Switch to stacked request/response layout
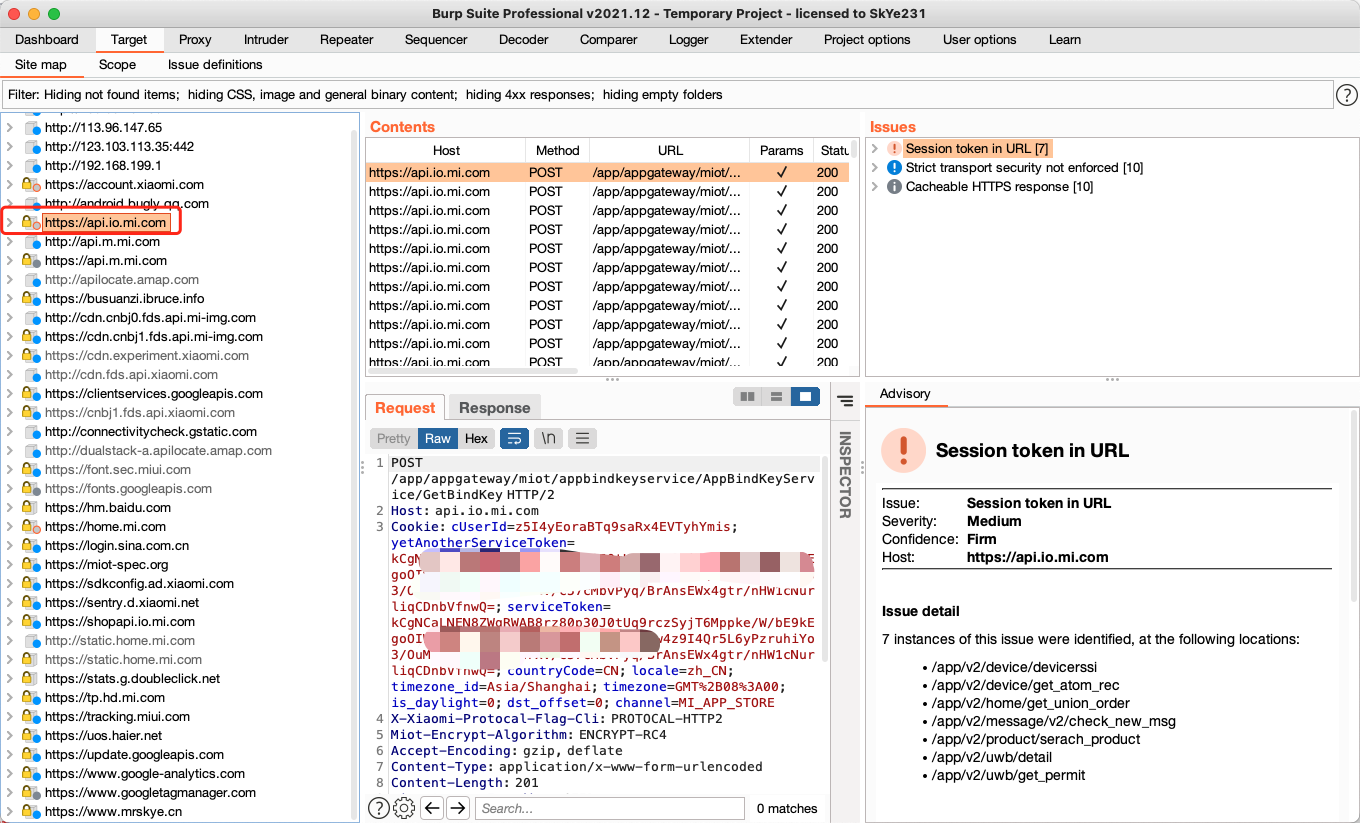 click(x=776, y=397)
